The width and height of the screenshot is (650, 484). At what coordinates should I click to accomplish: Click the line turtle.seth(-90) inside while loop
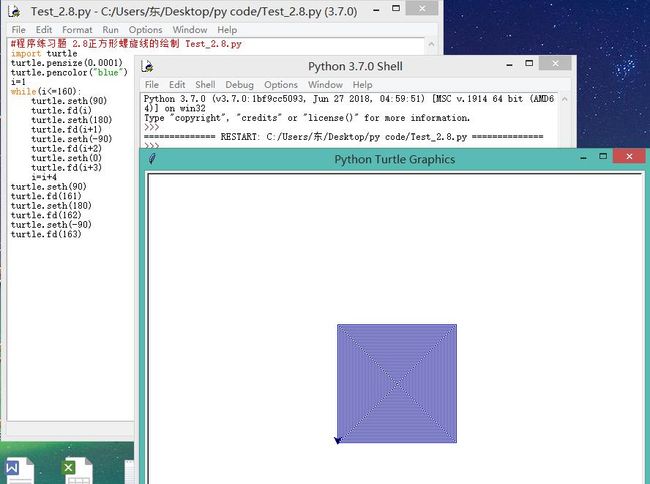[x=72, y=139]
